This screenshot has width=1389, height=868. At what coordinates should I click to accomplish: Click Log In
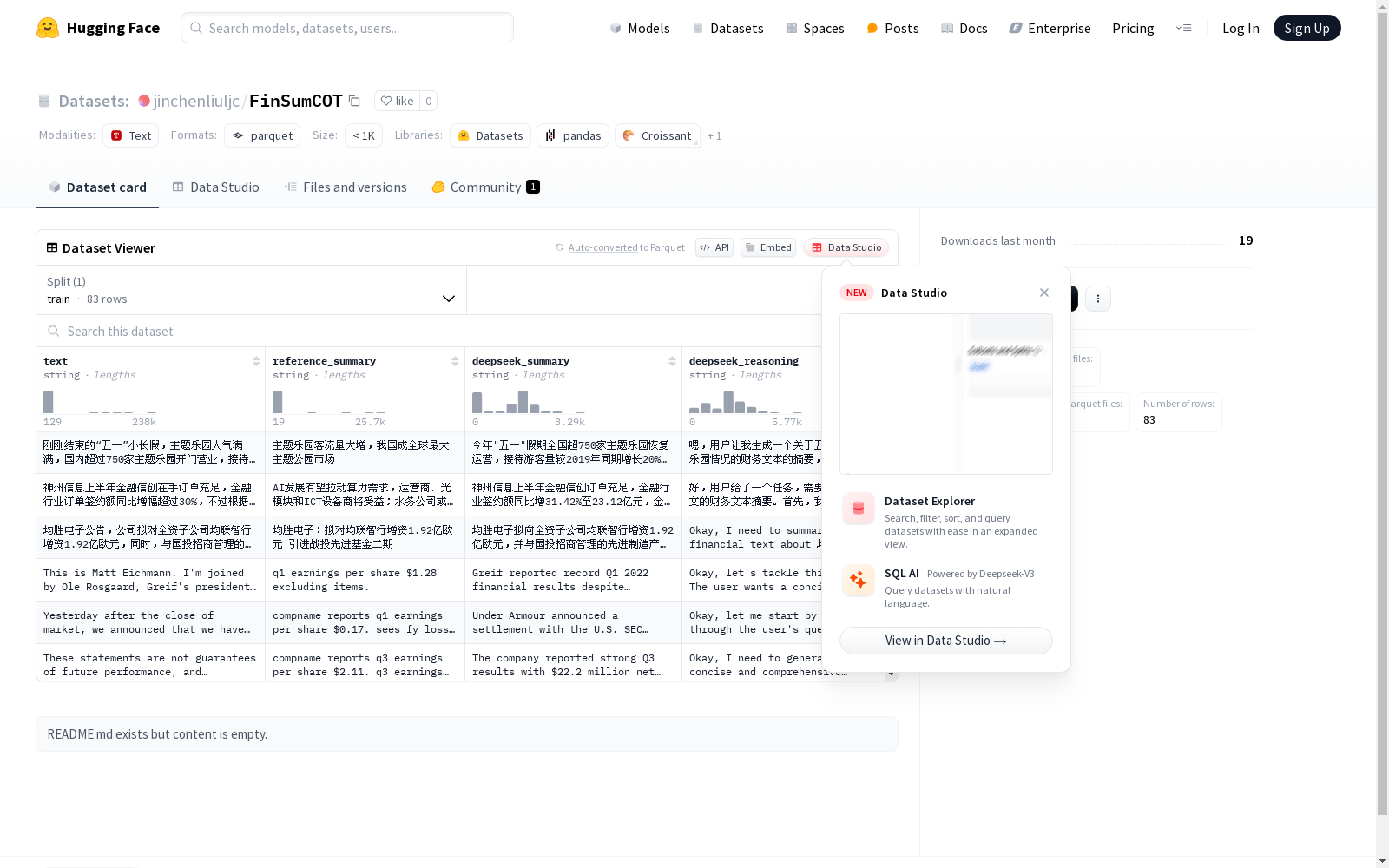coord(1241,28)
